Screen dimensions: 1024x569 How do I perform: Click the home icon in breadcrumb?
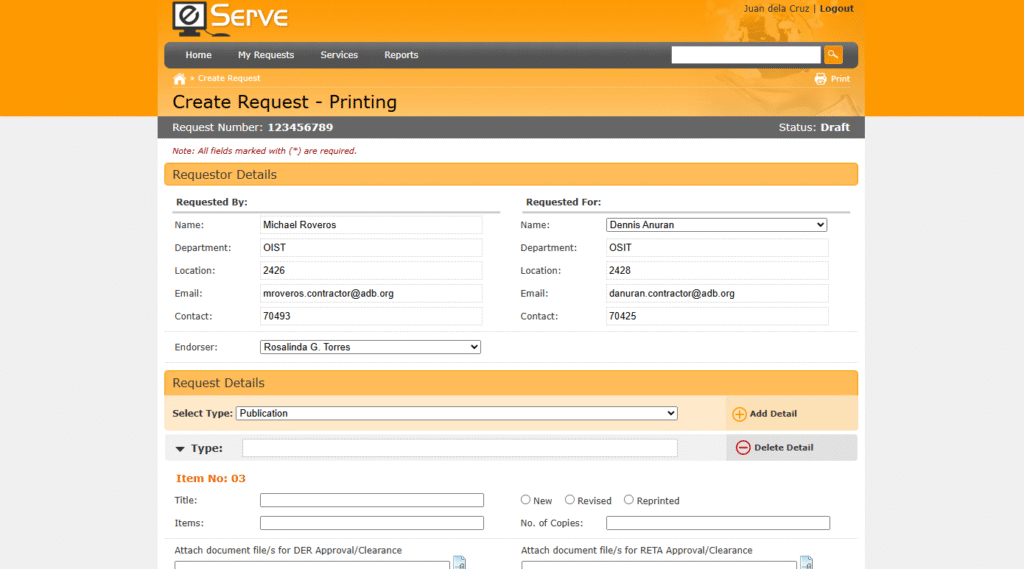(x=180, y=79)
